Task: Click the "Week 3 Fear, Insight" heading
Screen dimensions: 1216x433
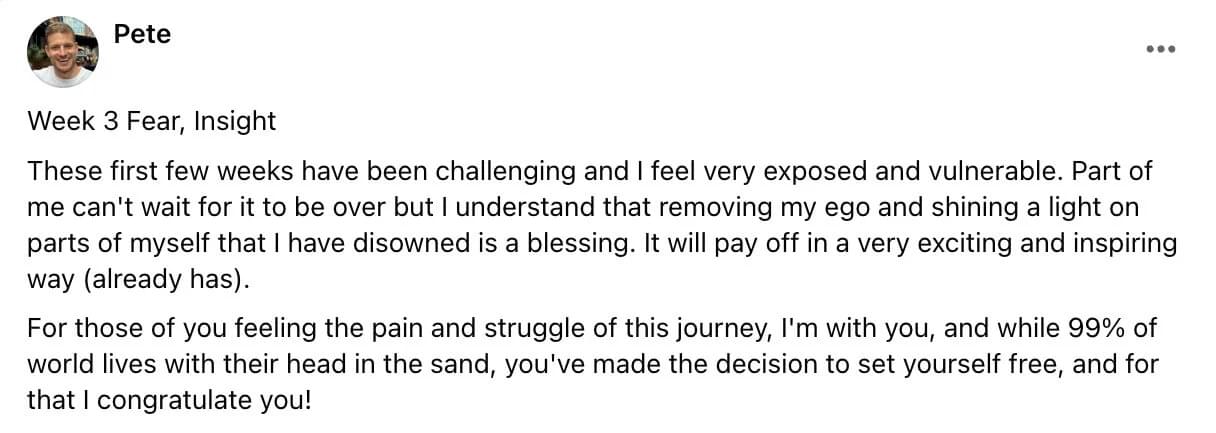Action: pyautogui.click(x=151, y=122)
